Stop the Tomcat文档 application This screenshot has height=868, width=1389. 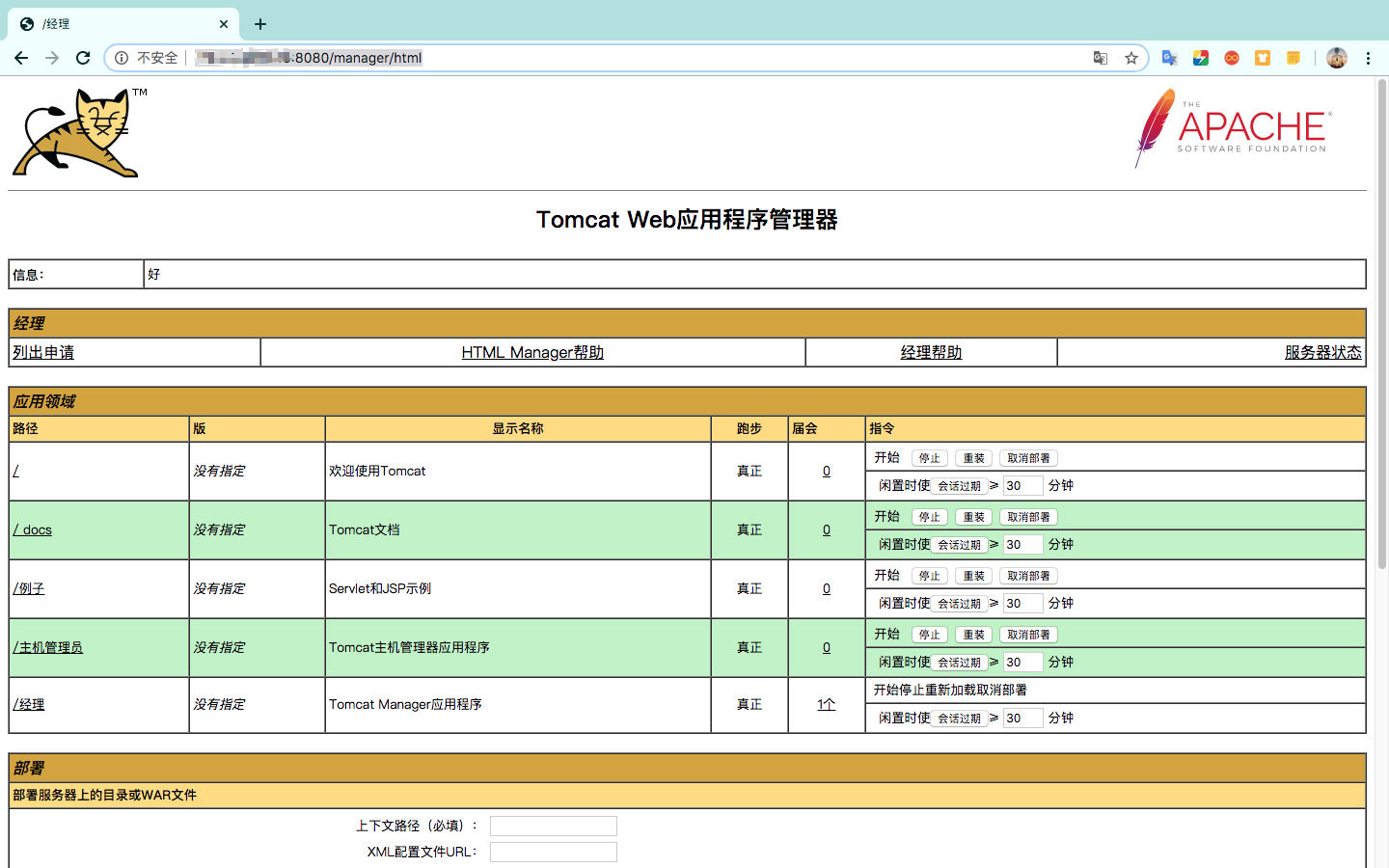pyautogui.click(x=929, y=517)
